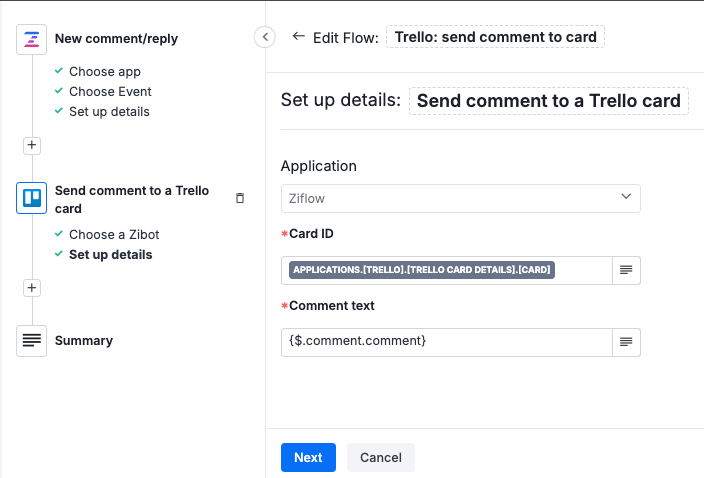This screenshot has width=704, height=478.
Task: Click the Trello step icon
Action: click(31, 198)
